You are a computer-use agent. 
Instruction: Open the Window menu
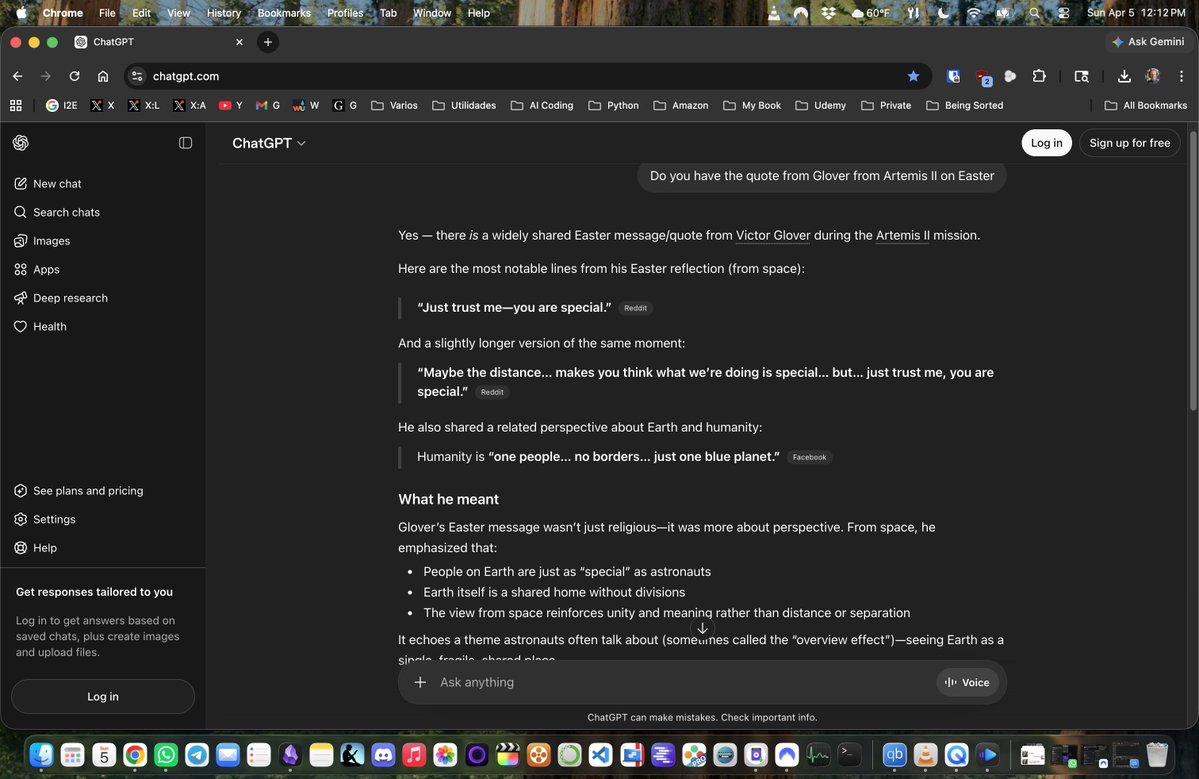(432, 13)
